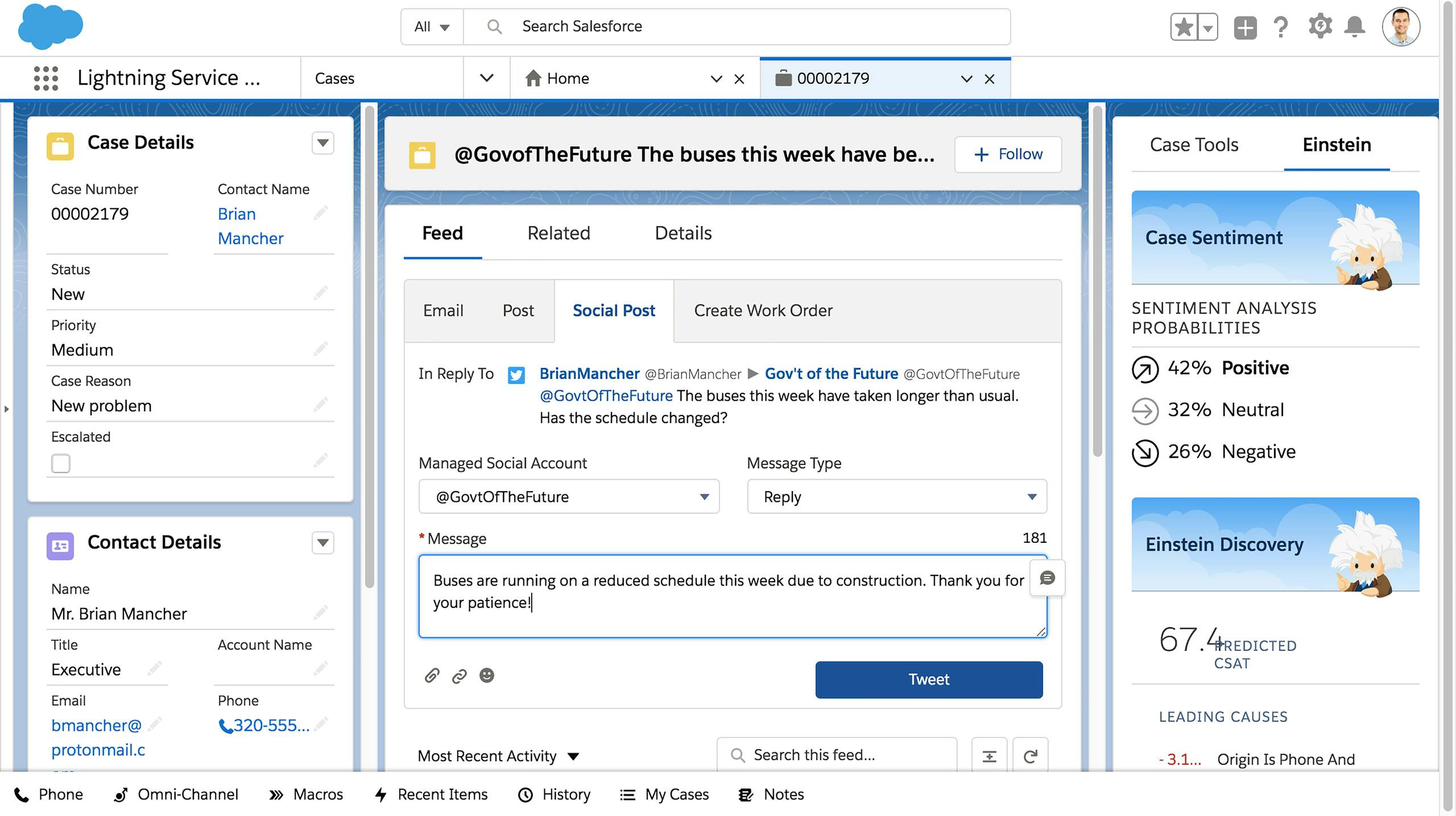Select the Social Post publisher tab
The image size is (1456, 816).
pyautogui.click(x=614, y=311)
